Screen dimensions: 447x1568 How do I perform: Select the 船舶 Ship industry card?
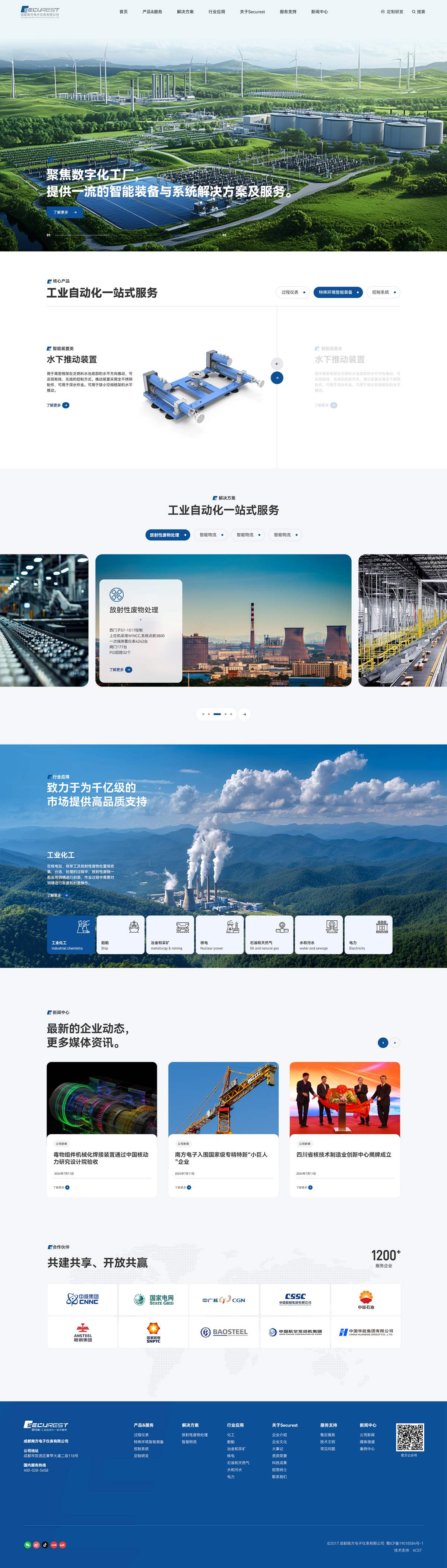(x=121, y=934)
